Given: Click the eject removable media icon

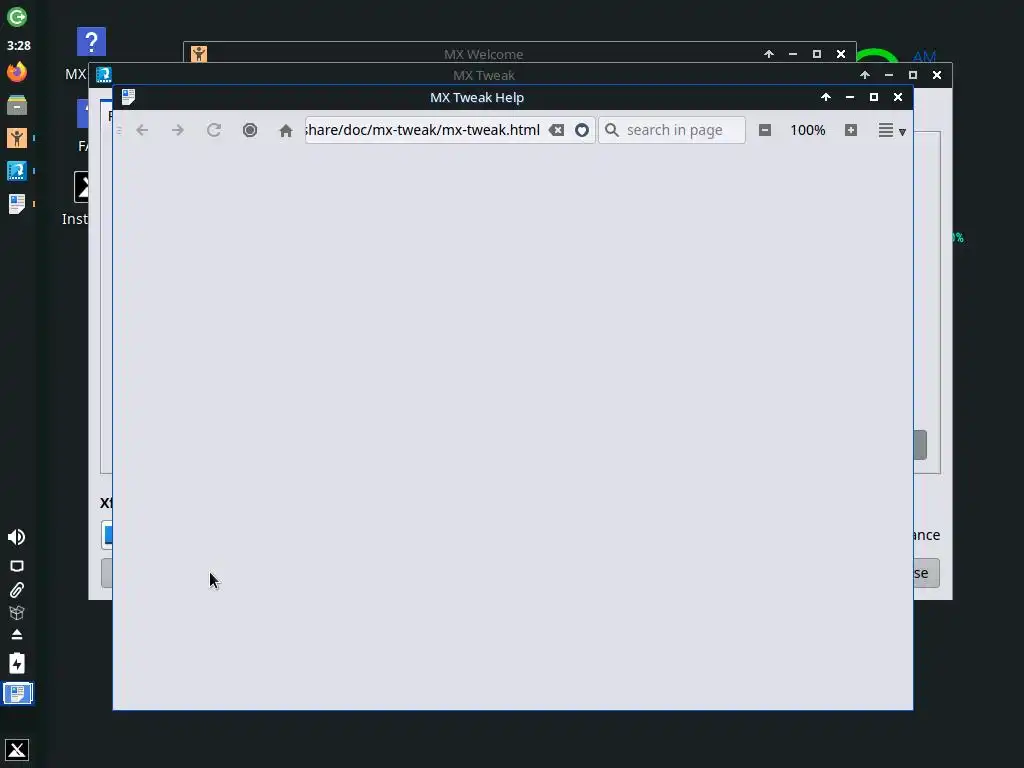Looking at the screenshot, I should 17,635.
